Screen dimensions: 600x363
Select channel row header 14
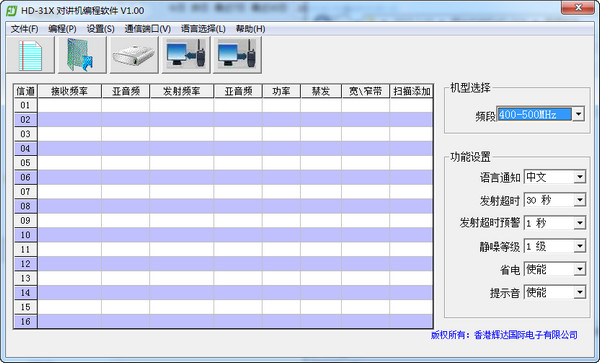click(x=25, y=293)
